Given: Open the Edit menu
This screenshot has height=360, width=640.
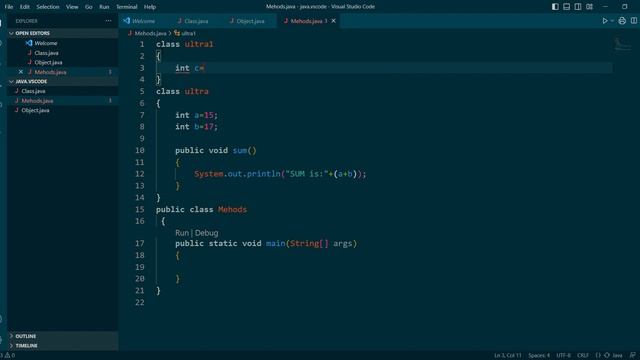Looking at the screenshot, I should [24, 7].
